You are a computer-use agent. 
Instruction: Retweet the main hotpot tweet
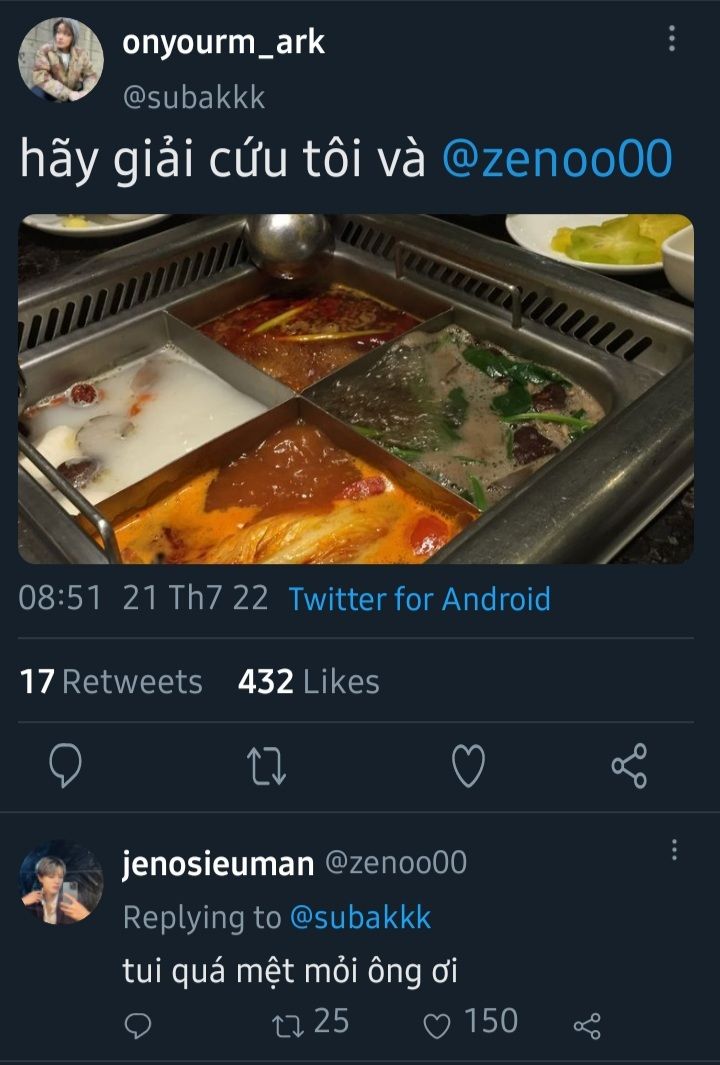coord(267,767)
